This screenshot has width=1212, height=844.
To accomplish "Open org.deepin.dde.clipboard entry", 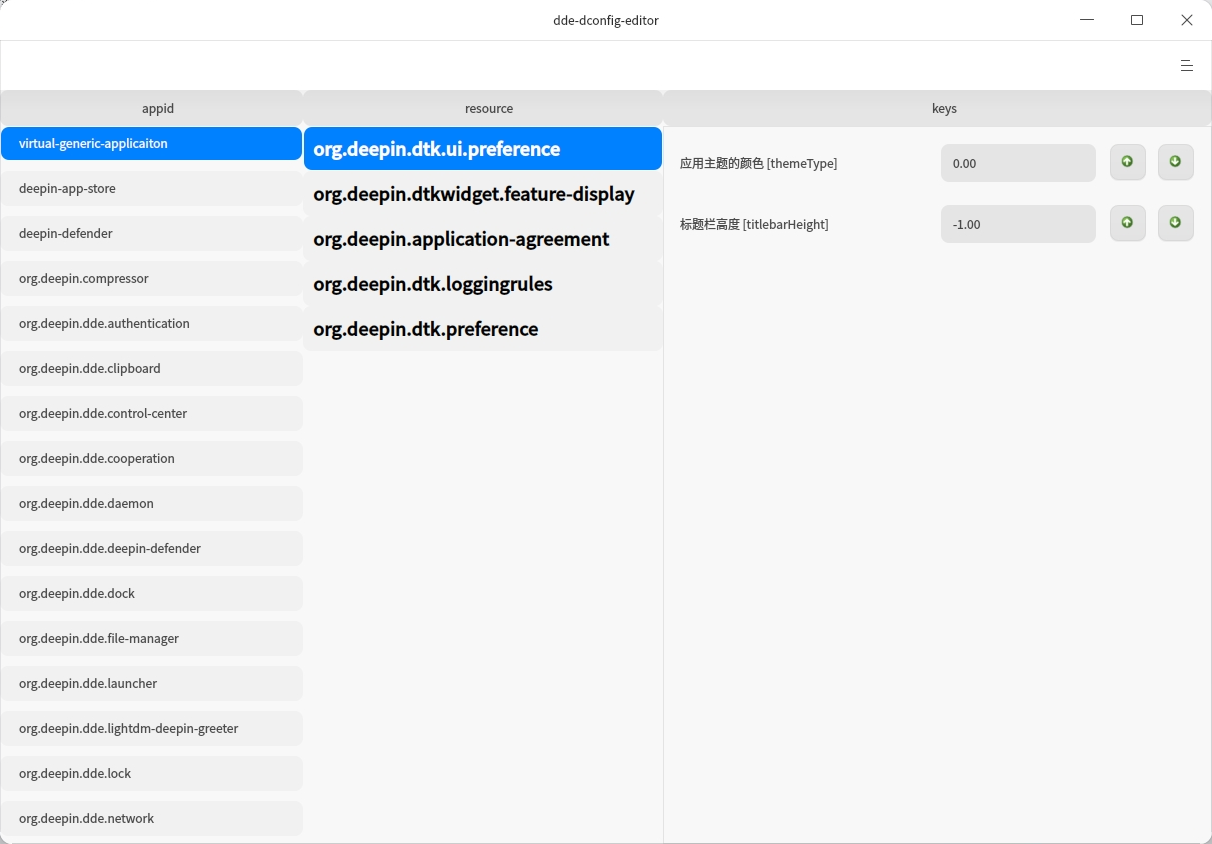I will coord(151,369).
